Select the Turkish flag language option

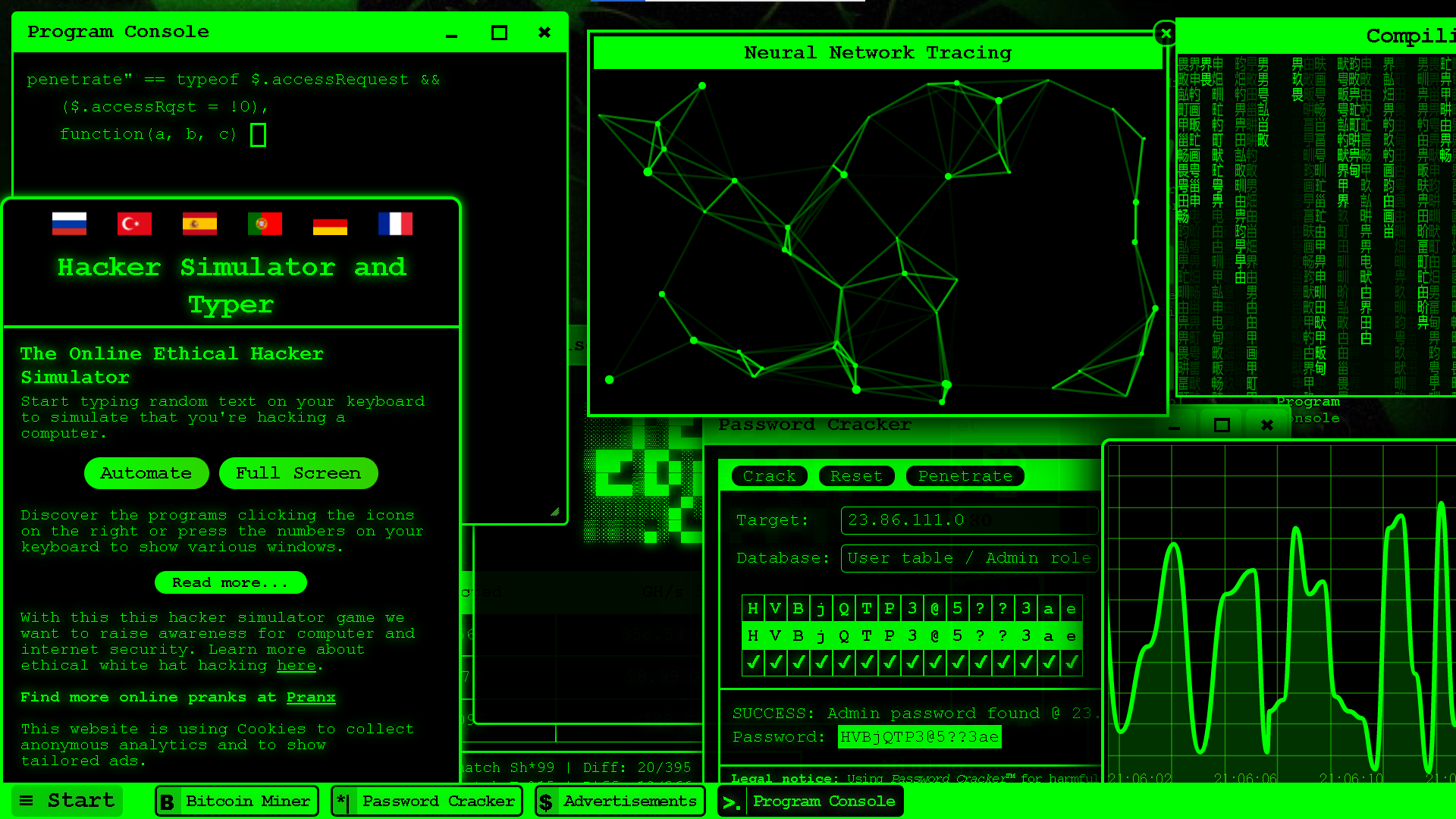tap(135, 223)
